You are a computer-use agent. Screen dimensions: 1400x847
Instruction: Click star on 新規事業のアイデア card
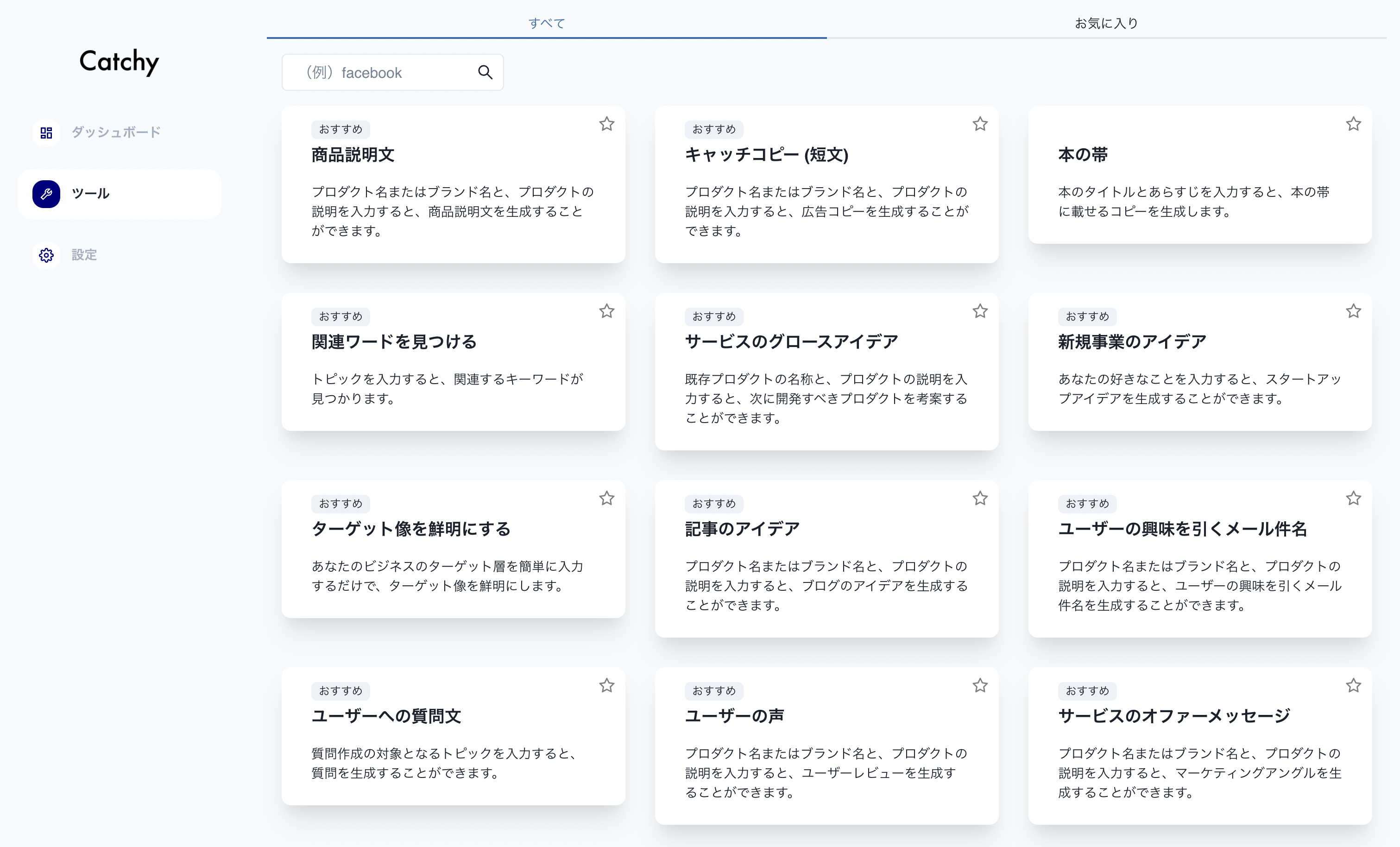coord(1353,311)
